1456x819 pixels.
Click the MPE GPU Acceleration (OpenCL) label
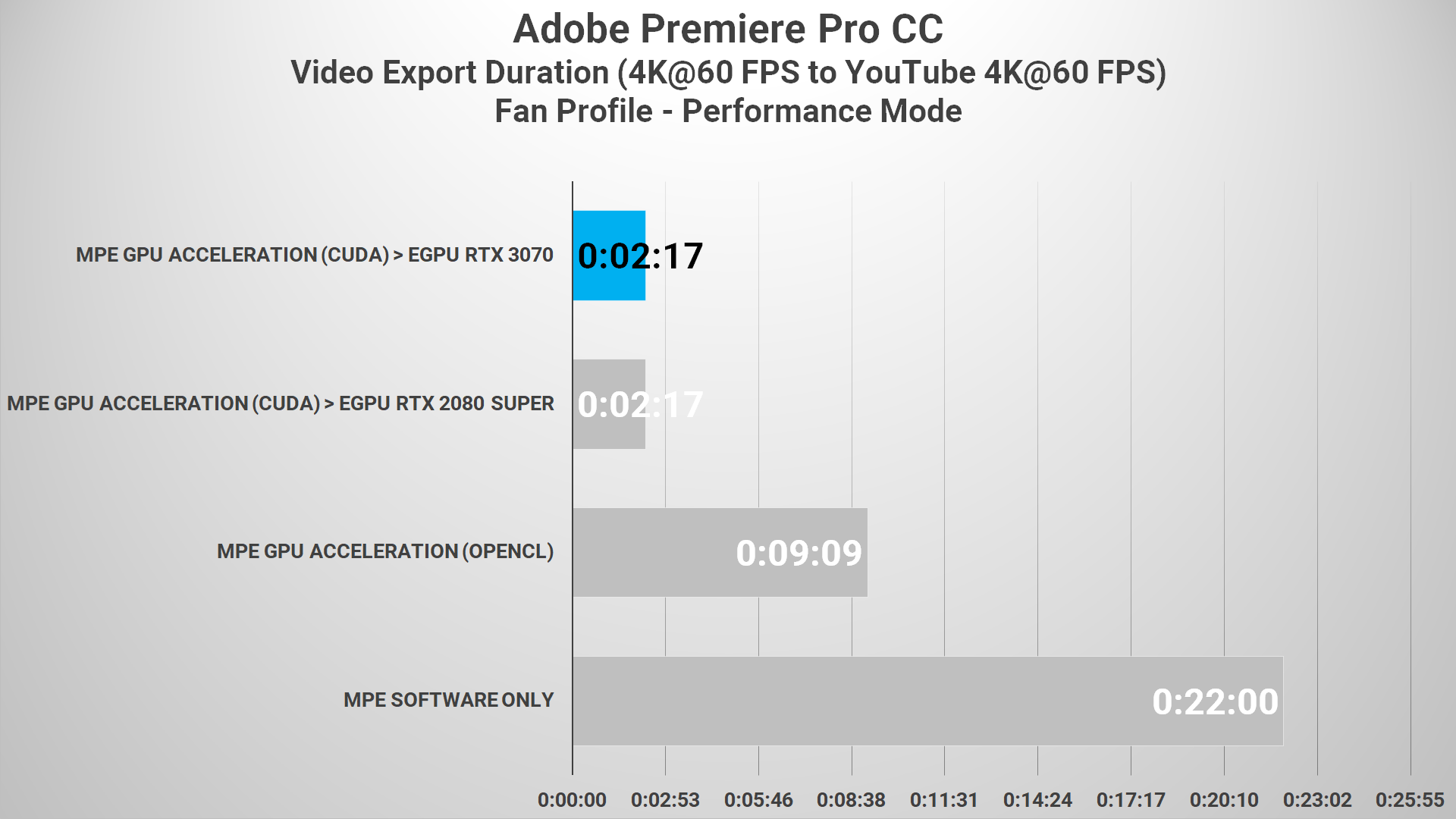[385, 551]
